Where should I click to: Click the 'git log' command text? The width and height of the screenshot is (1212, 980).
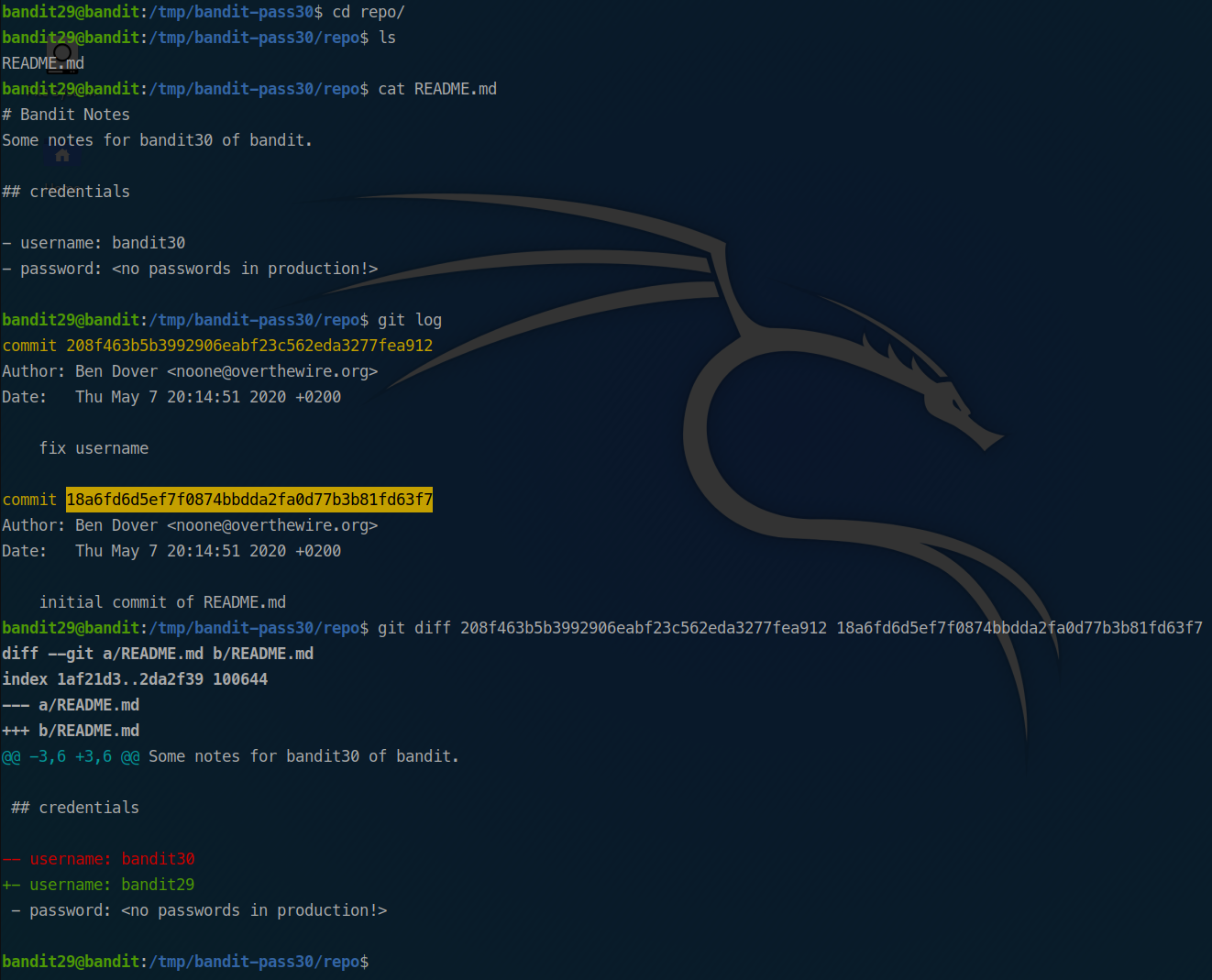[409, 320]
